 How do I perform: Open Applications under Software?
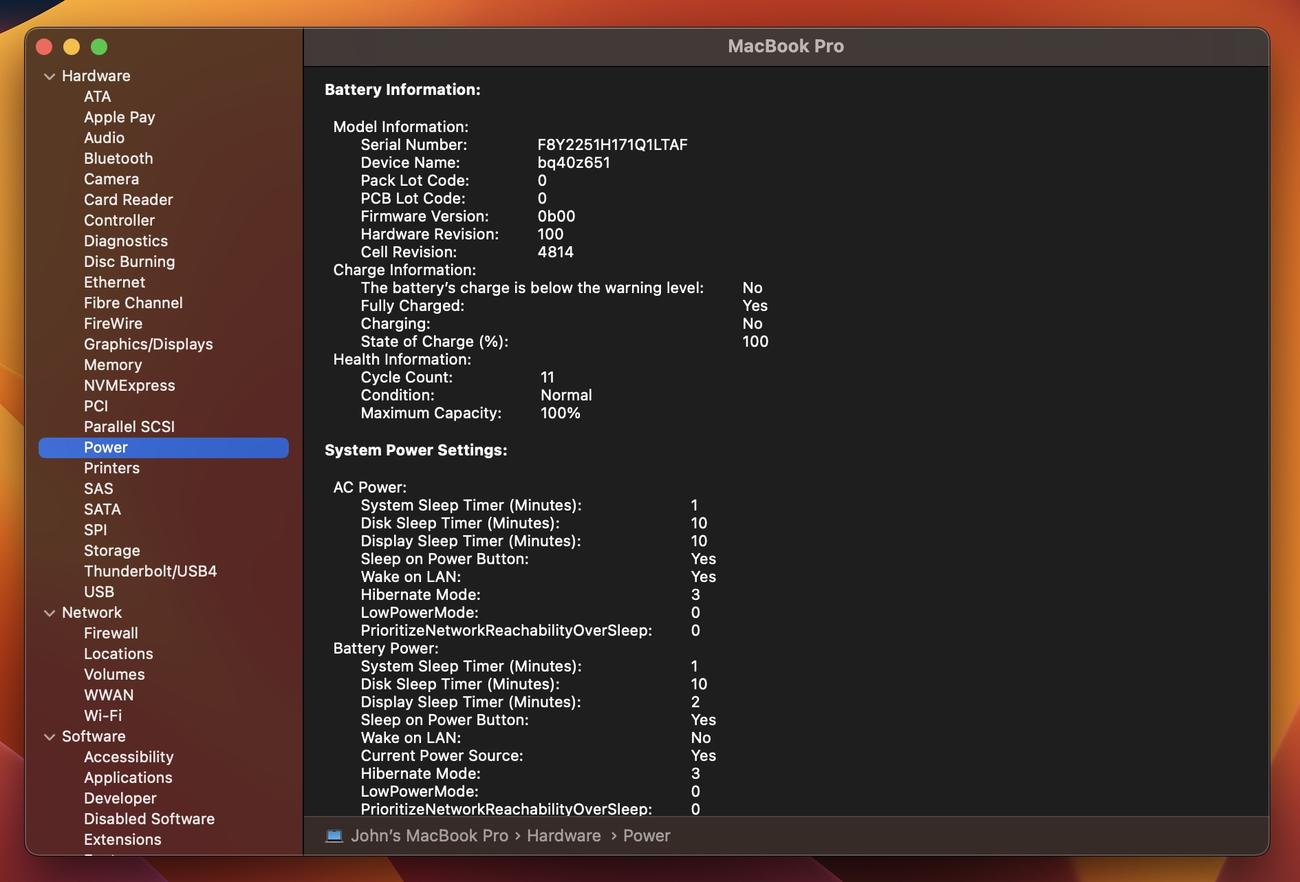pos(128,778)
